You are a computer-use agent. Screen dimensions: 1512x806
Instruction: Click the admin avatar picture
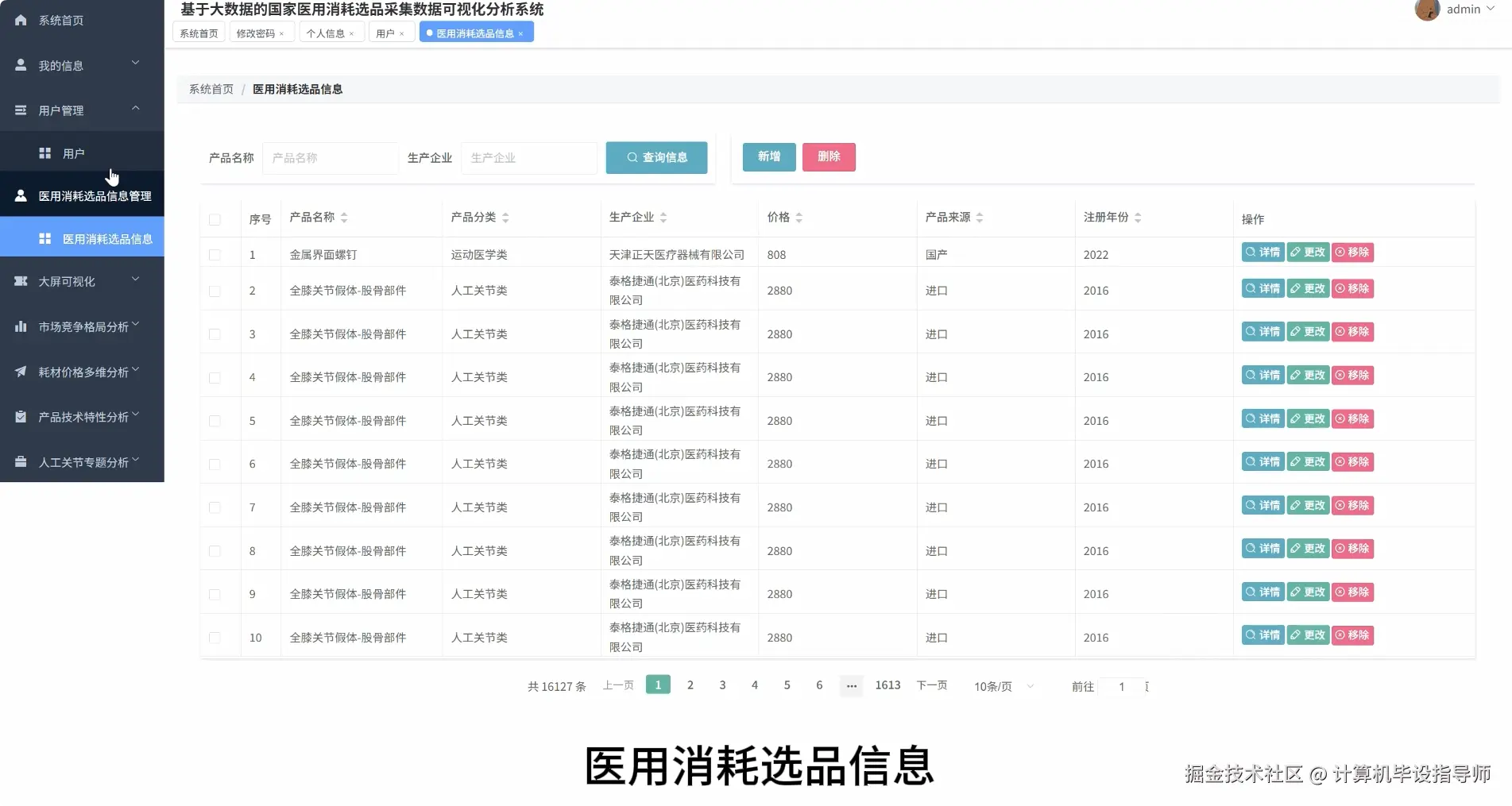1427,10
